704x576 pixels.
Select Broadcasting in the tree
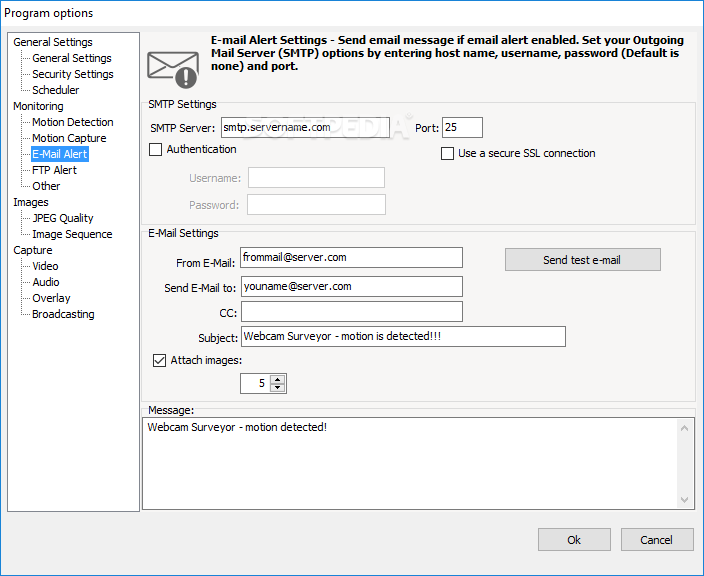pos(63,314)
